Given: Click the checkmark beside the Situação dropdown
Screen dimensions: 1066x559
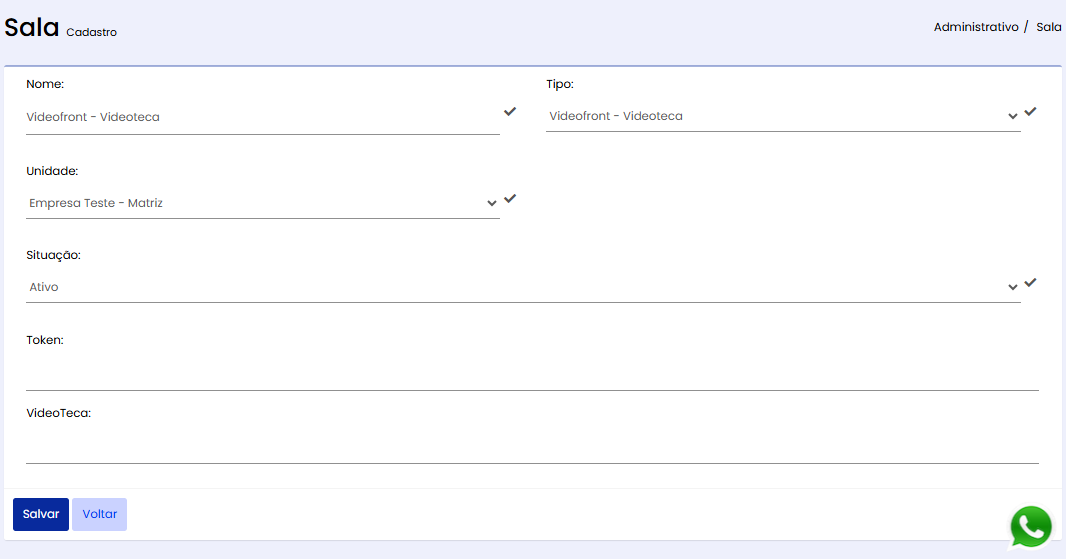Looking at the screenshot, I should click(x=1031, y=282).
